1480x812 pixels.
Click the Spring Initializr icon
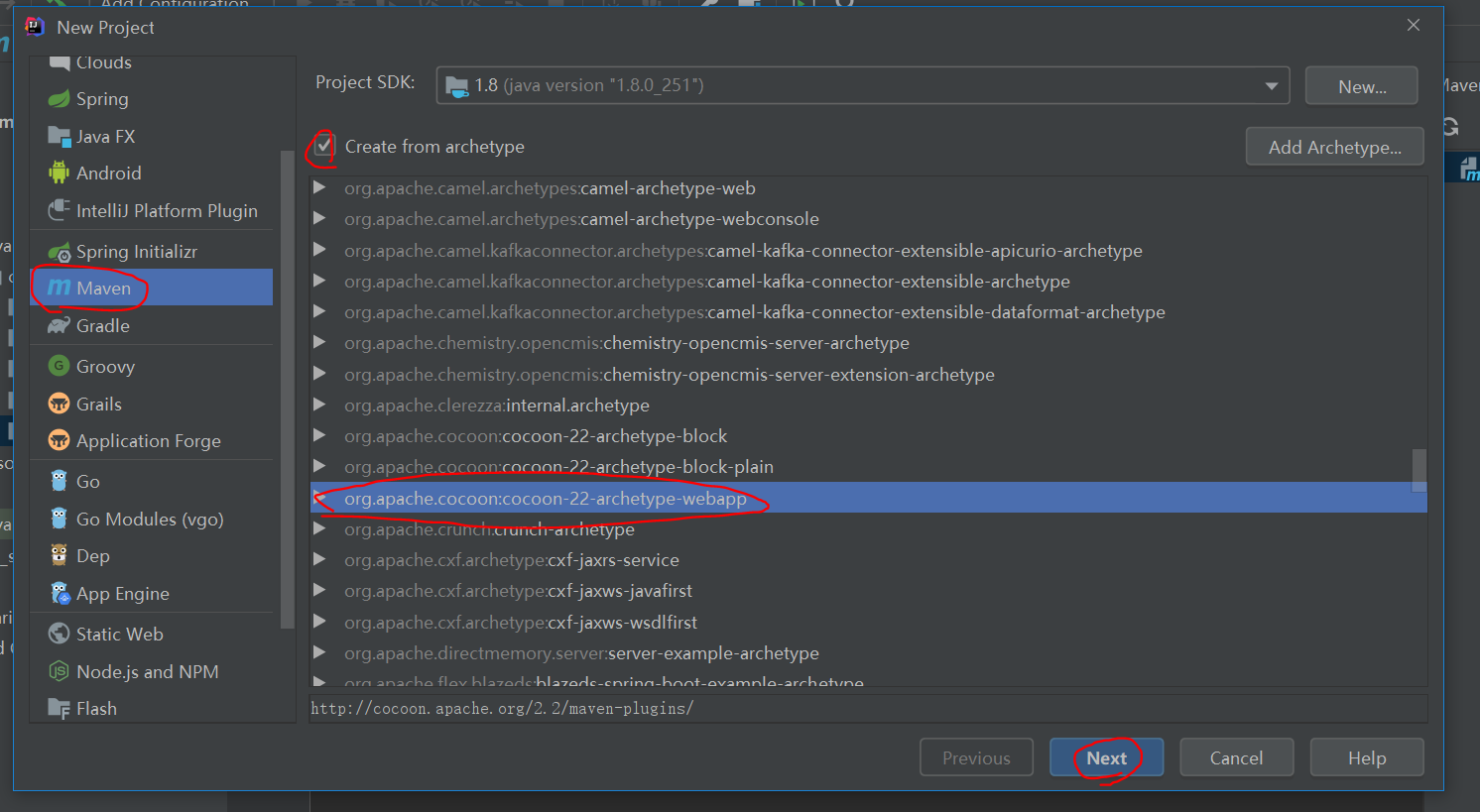[x=60, y=252]
